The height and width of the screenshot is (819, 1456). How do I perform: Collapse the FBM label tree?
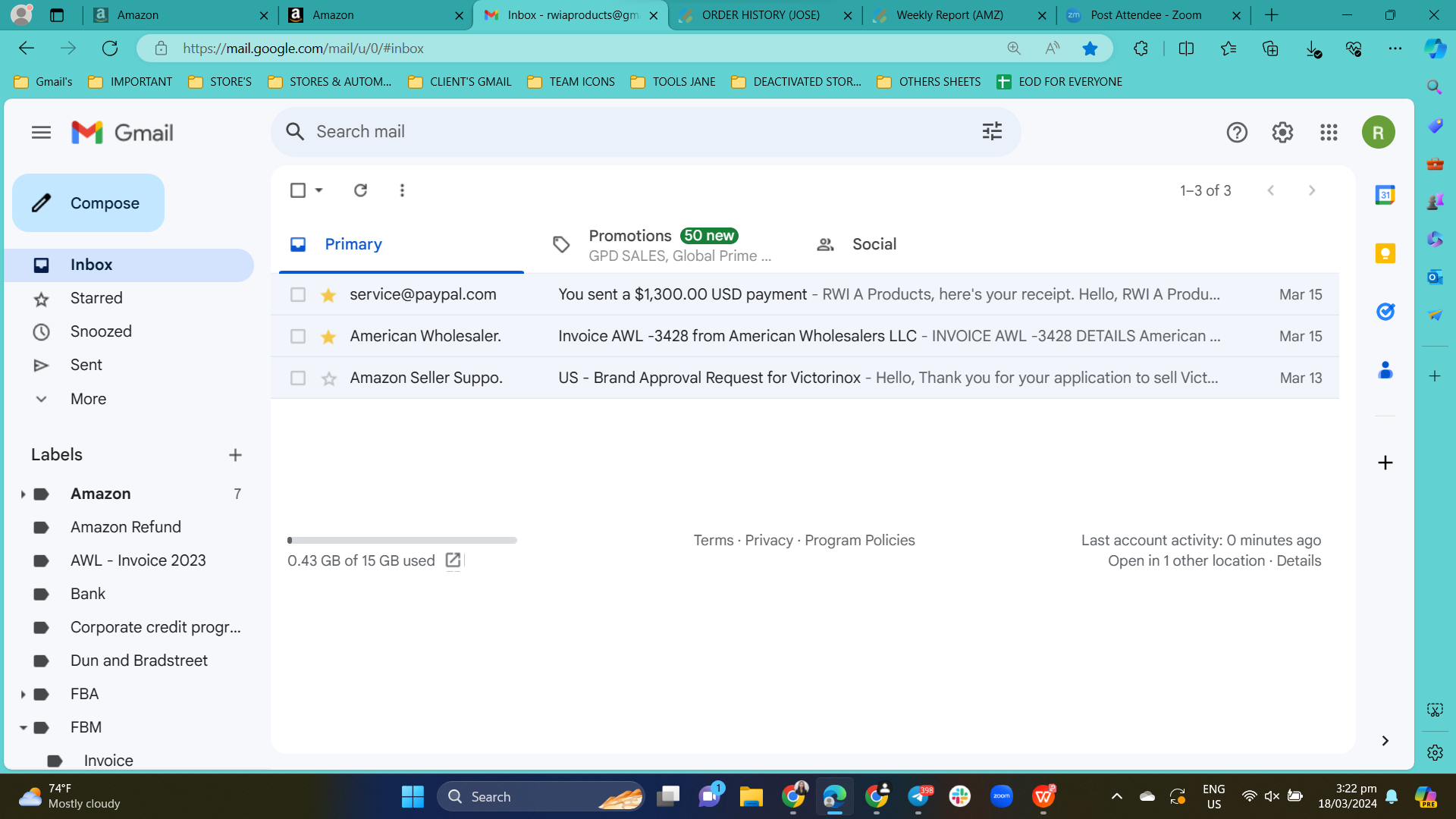tap(23, 728)
